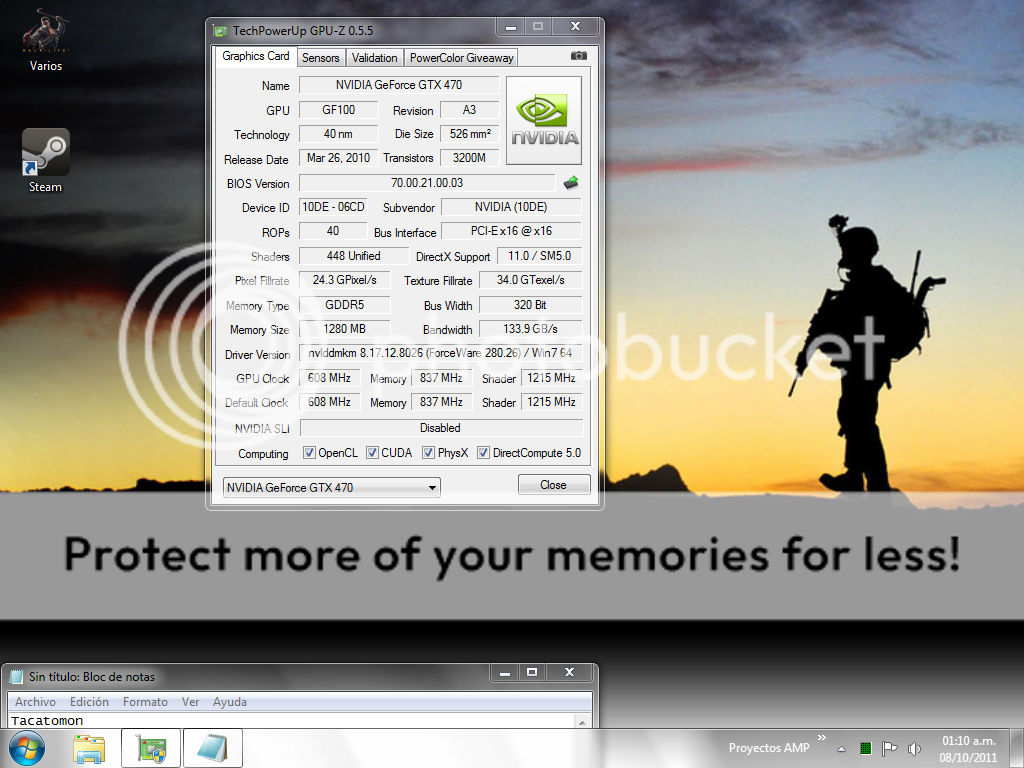The image size is (1024, 768).
Task: Open the Archivo menu in Notepad
Action: click(x=35, y=702)
